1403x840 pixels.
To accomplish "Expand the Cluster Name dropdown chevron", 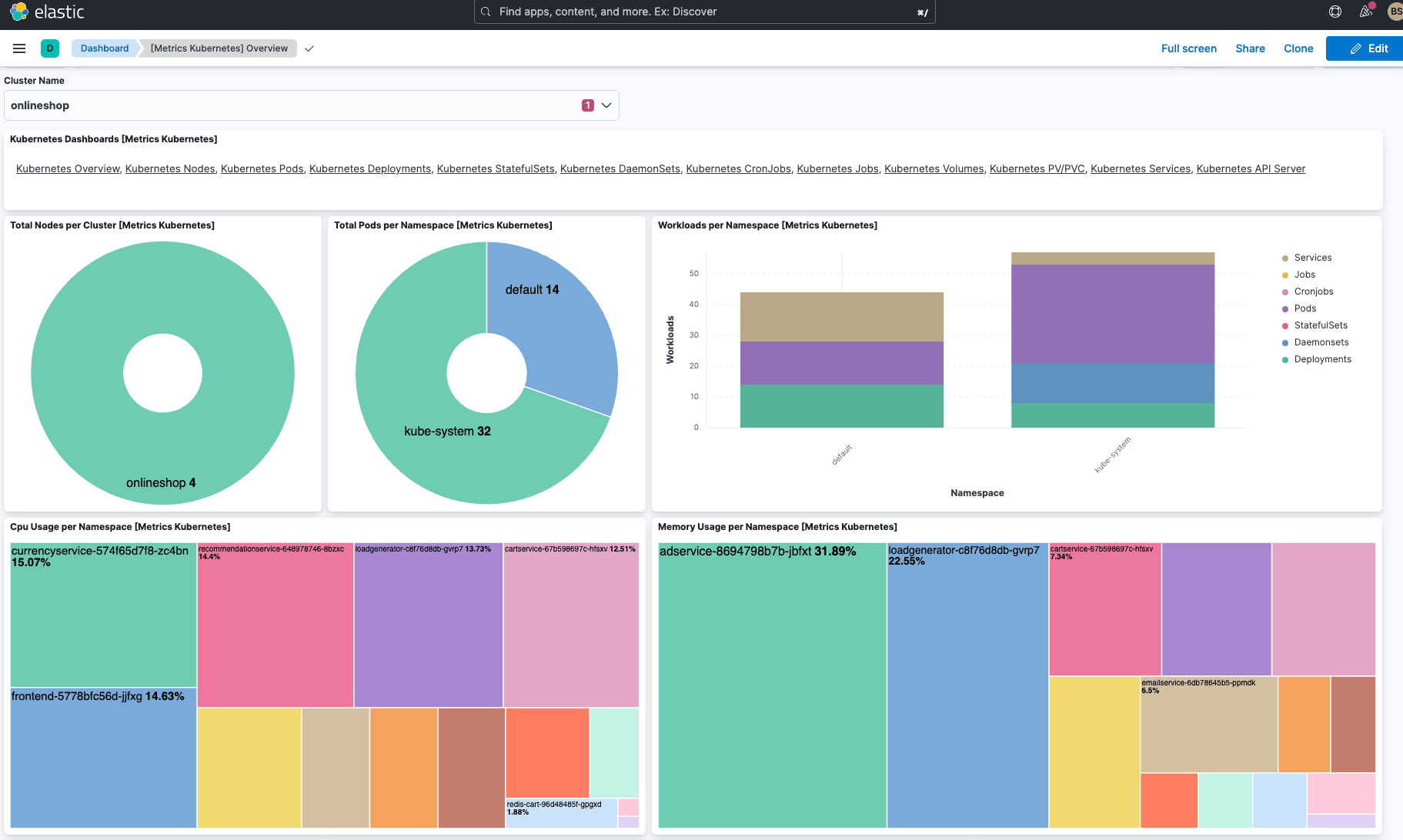I will [x=606, y=105].
